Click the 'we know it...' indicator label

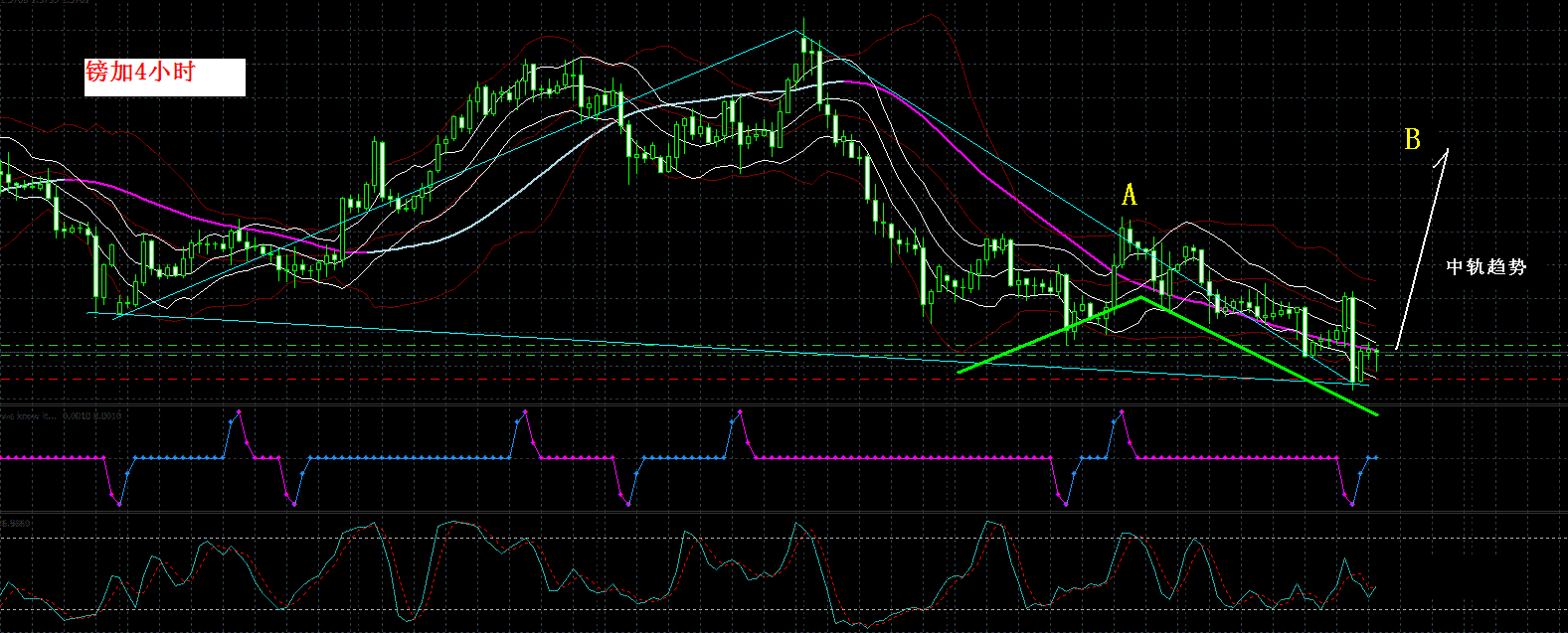[x=61, y=415]
